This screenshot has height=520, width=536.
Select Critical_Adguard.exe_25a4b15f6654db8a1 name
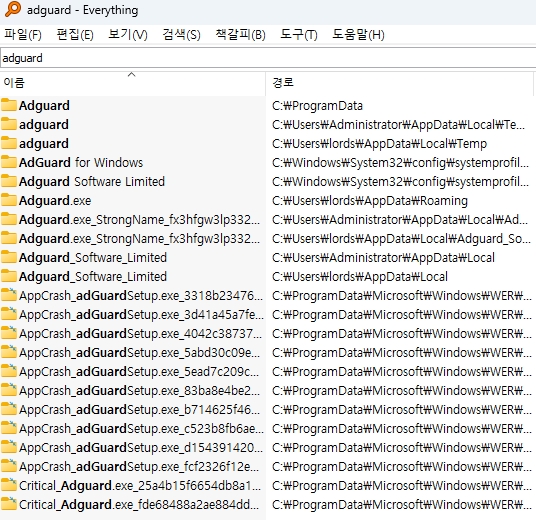pos(140,485)
